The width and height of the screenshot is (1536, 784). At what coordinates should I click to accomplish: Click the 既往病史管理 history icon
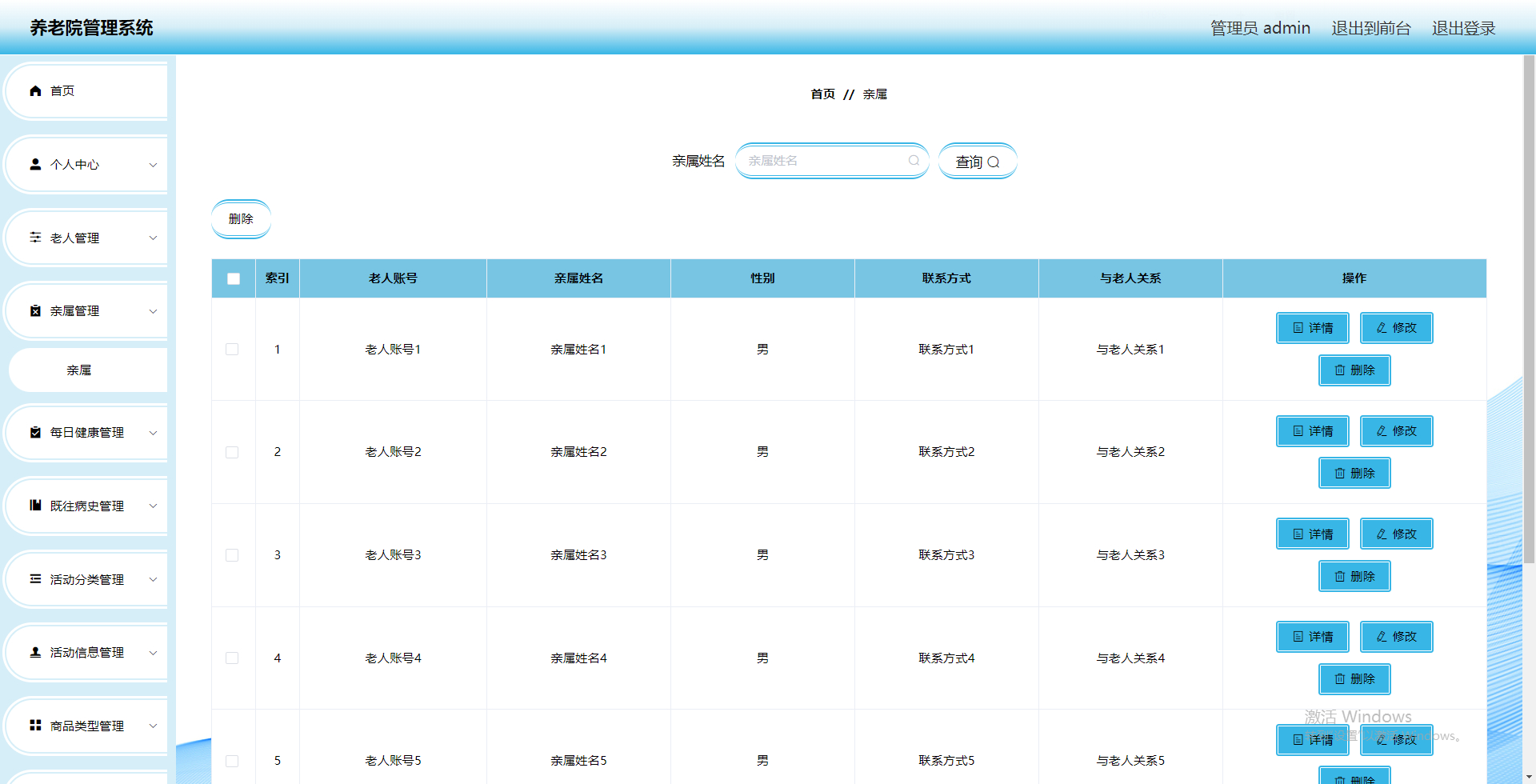tap(34, 506)
